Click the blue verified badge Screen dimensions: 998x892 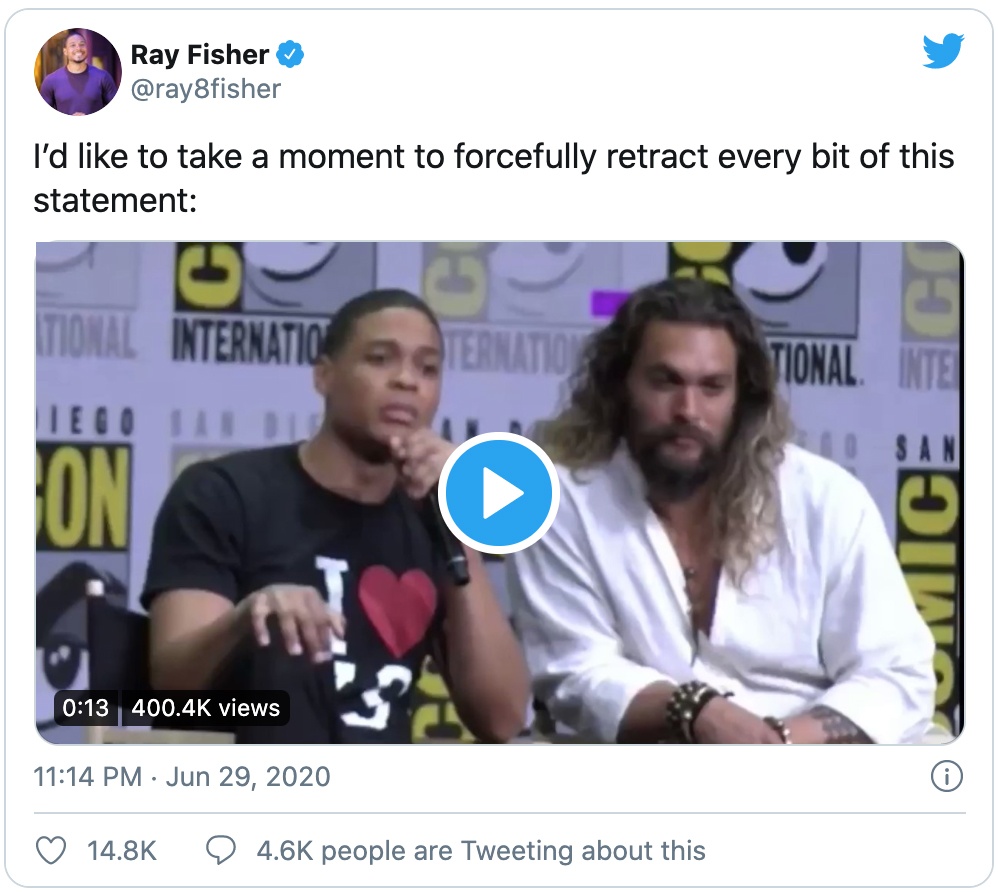[290, 54]
